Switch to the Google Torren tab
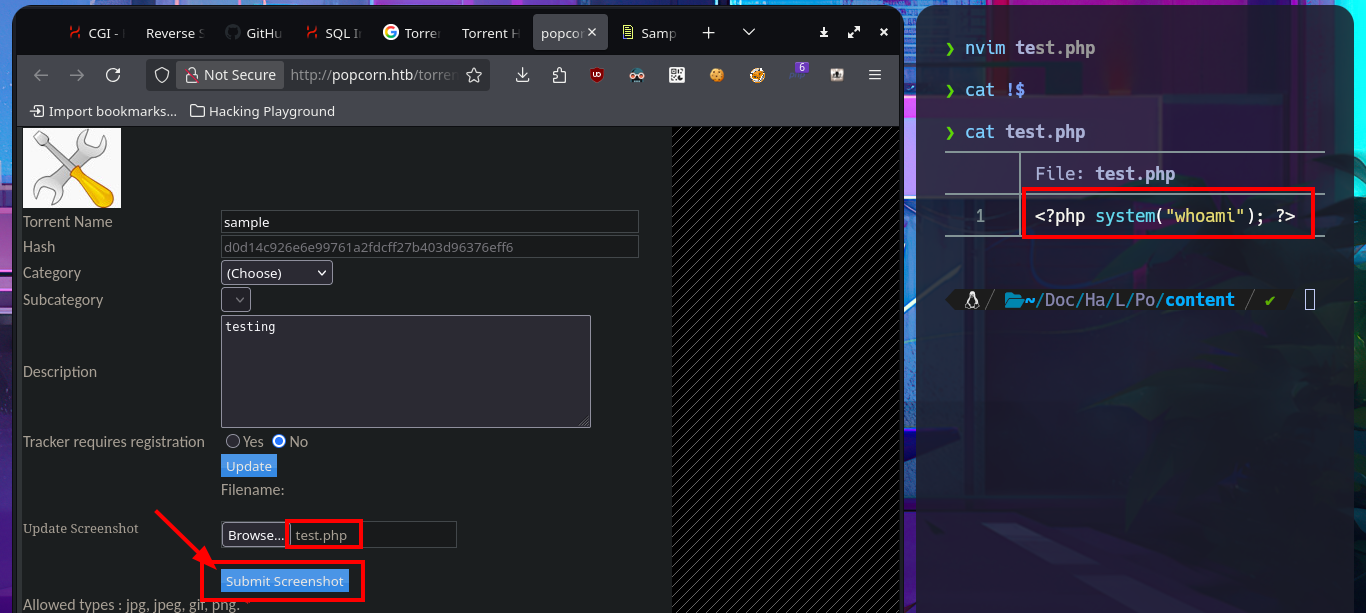The height and width of the screenshot is (613, 1366). [412, 33]
